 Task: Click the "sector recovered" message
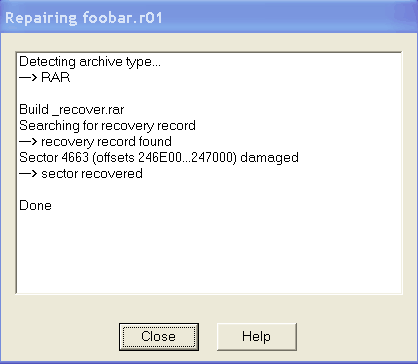click(92, 174)
